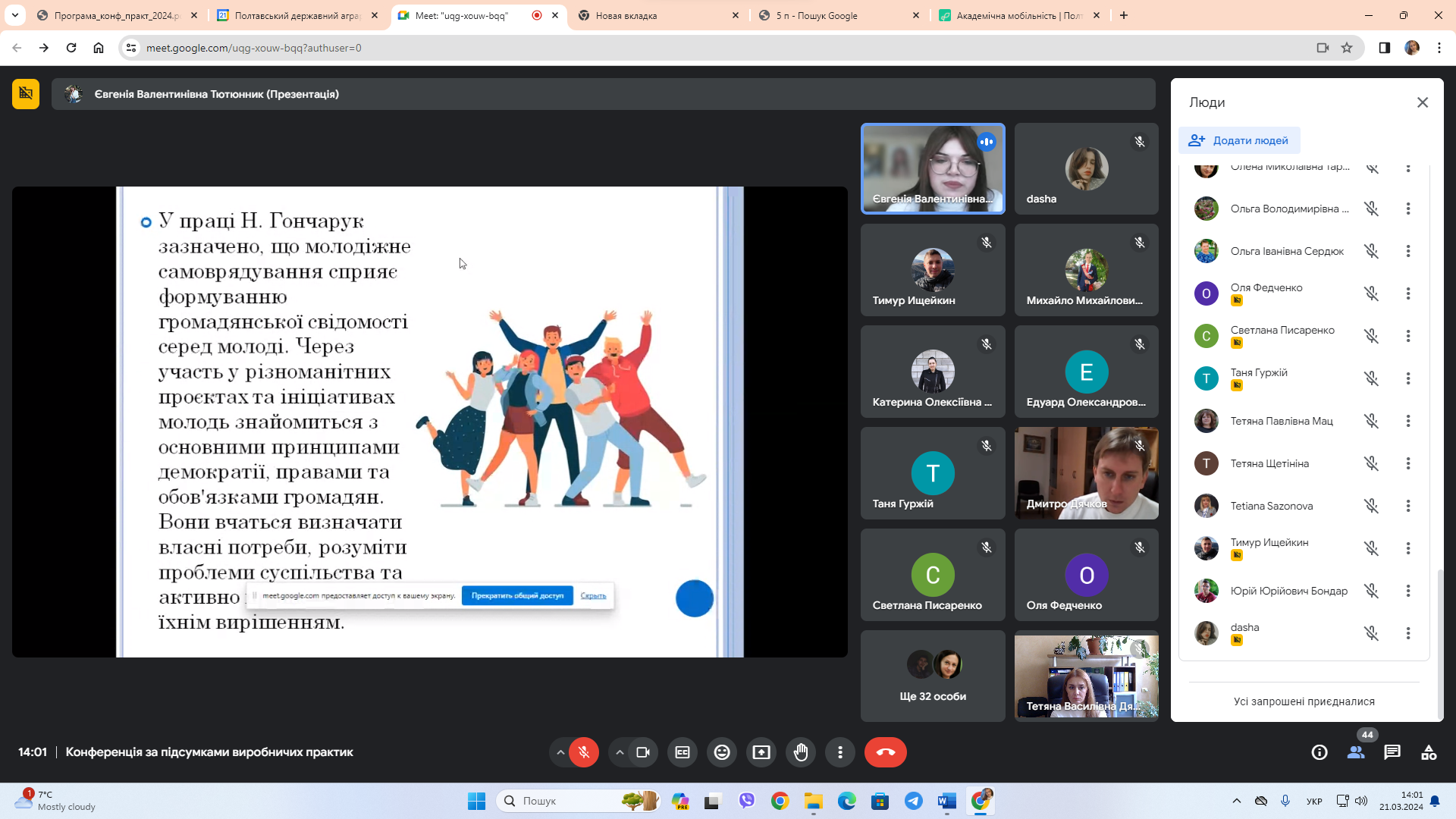
Task: Toggle the camera button
Action: pos(643,752)
